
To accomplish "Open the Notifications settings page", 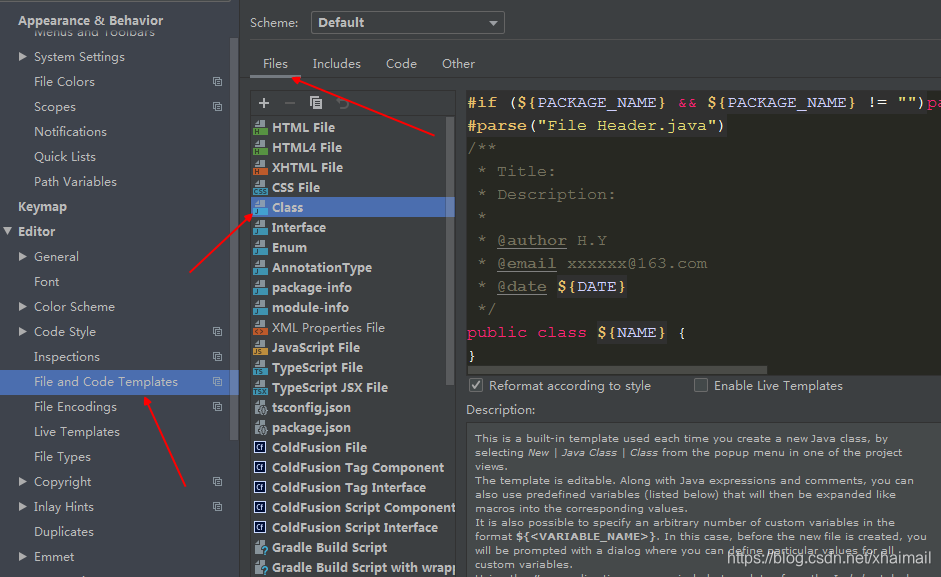I will point(70,131).
